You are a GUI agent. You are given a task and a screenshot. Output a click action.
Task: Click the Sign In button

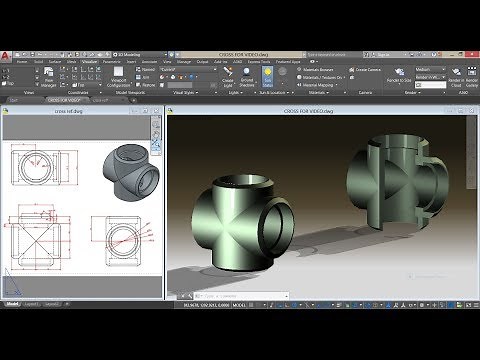pos(383,54)
